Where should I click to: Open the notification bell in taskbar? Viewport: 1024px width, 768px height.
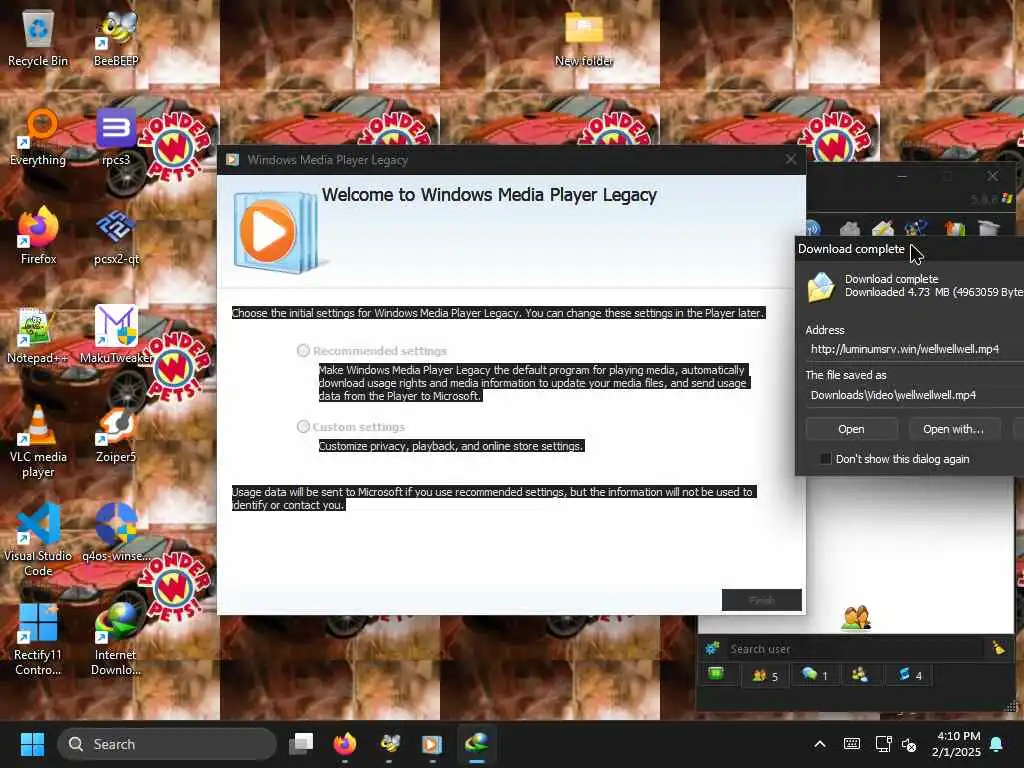[x=997, y=744]
